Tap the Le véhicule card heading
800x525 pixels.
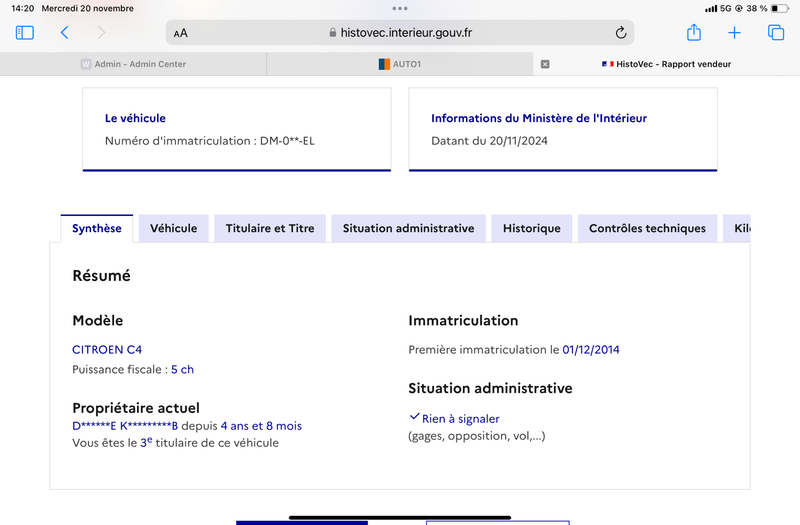click(x=135, y=118)
